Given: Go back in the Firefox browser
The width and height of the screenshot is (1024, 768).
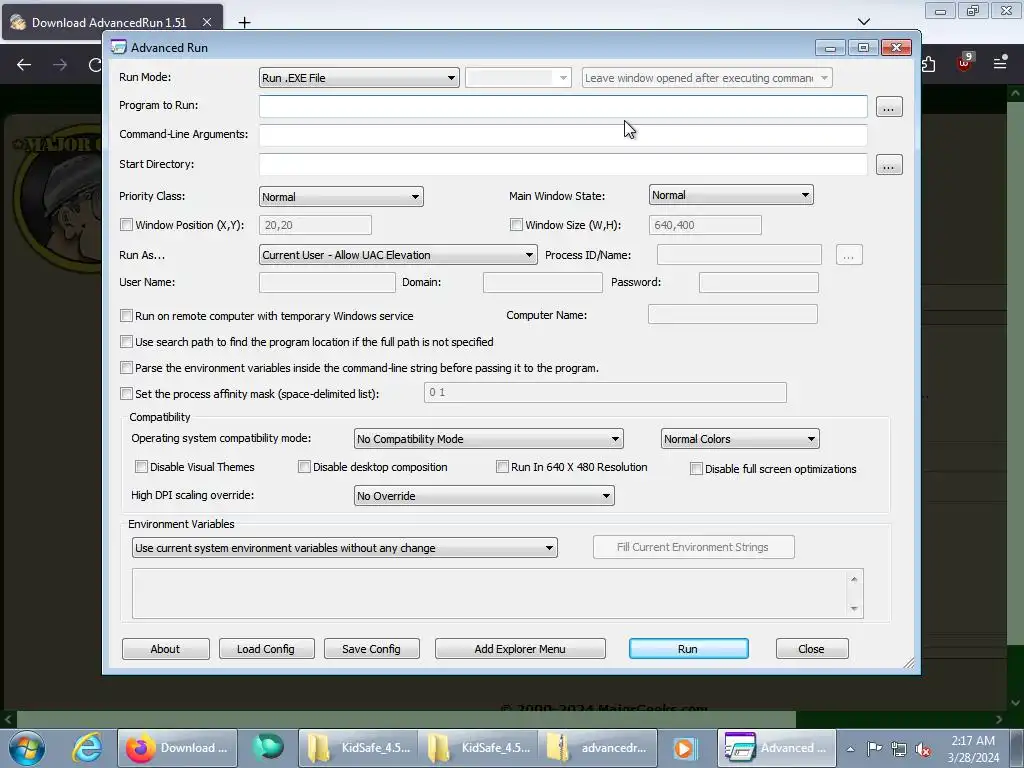Looking at the screenshot, I should (24, 65).
